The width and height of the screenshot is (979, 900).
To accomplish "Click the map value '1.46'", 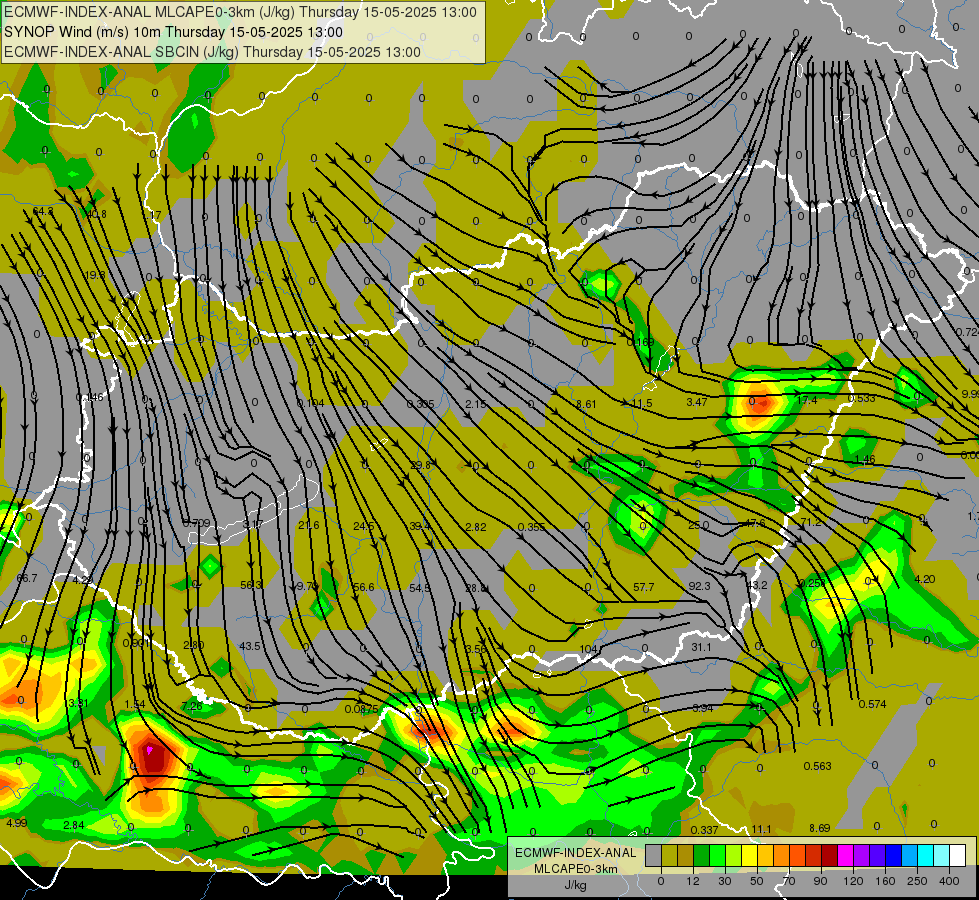I will [x=865, y=460].
